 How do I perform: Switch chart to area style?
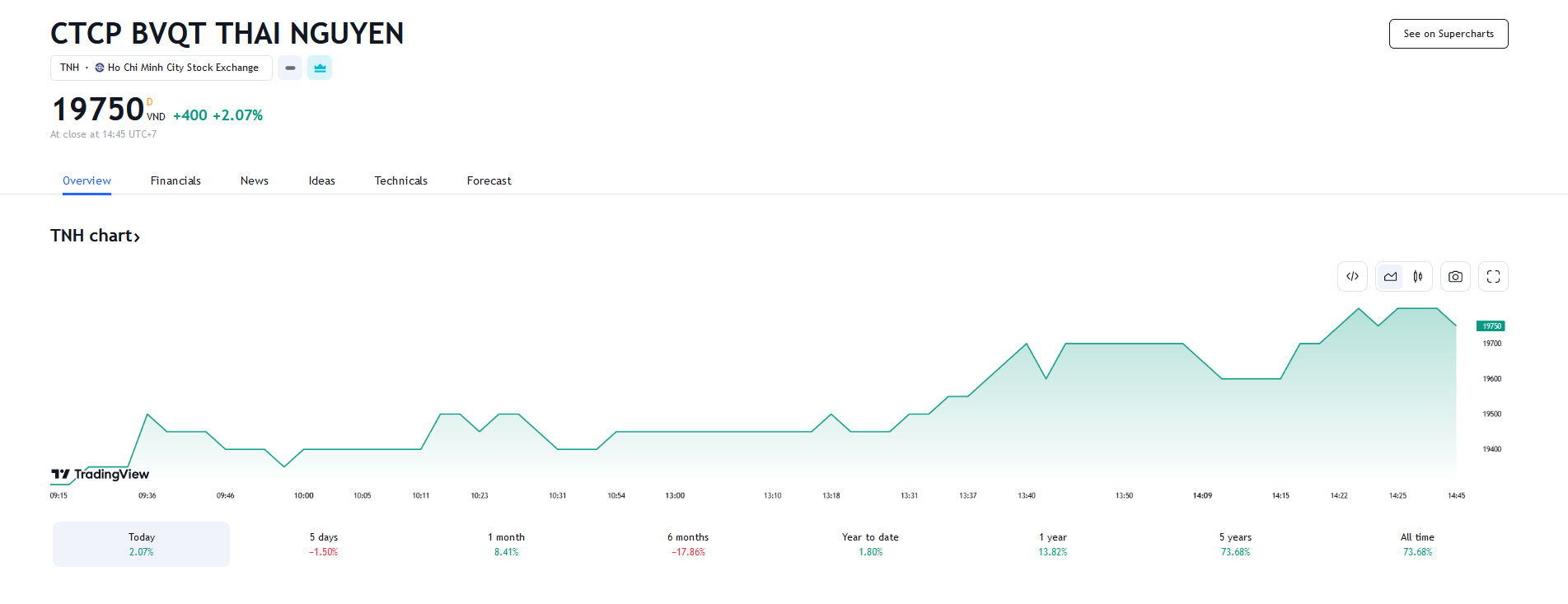[x=1391, y=277]
